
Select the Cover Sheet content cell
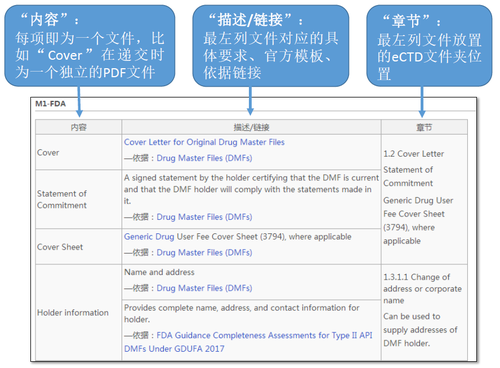coord(79,247)
